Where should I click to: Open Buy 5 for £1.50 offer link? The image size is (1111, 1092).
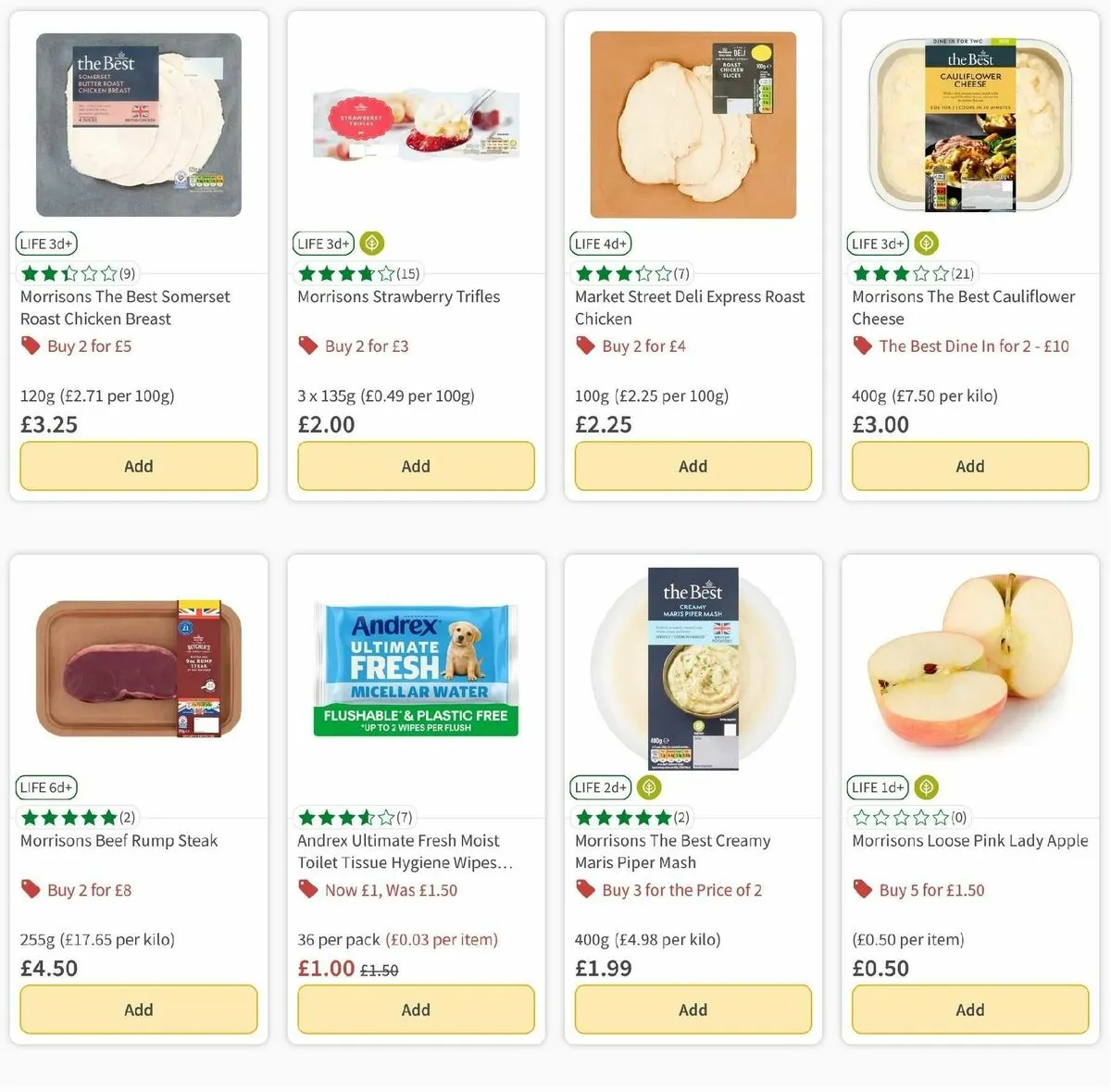tap(931, 889)
